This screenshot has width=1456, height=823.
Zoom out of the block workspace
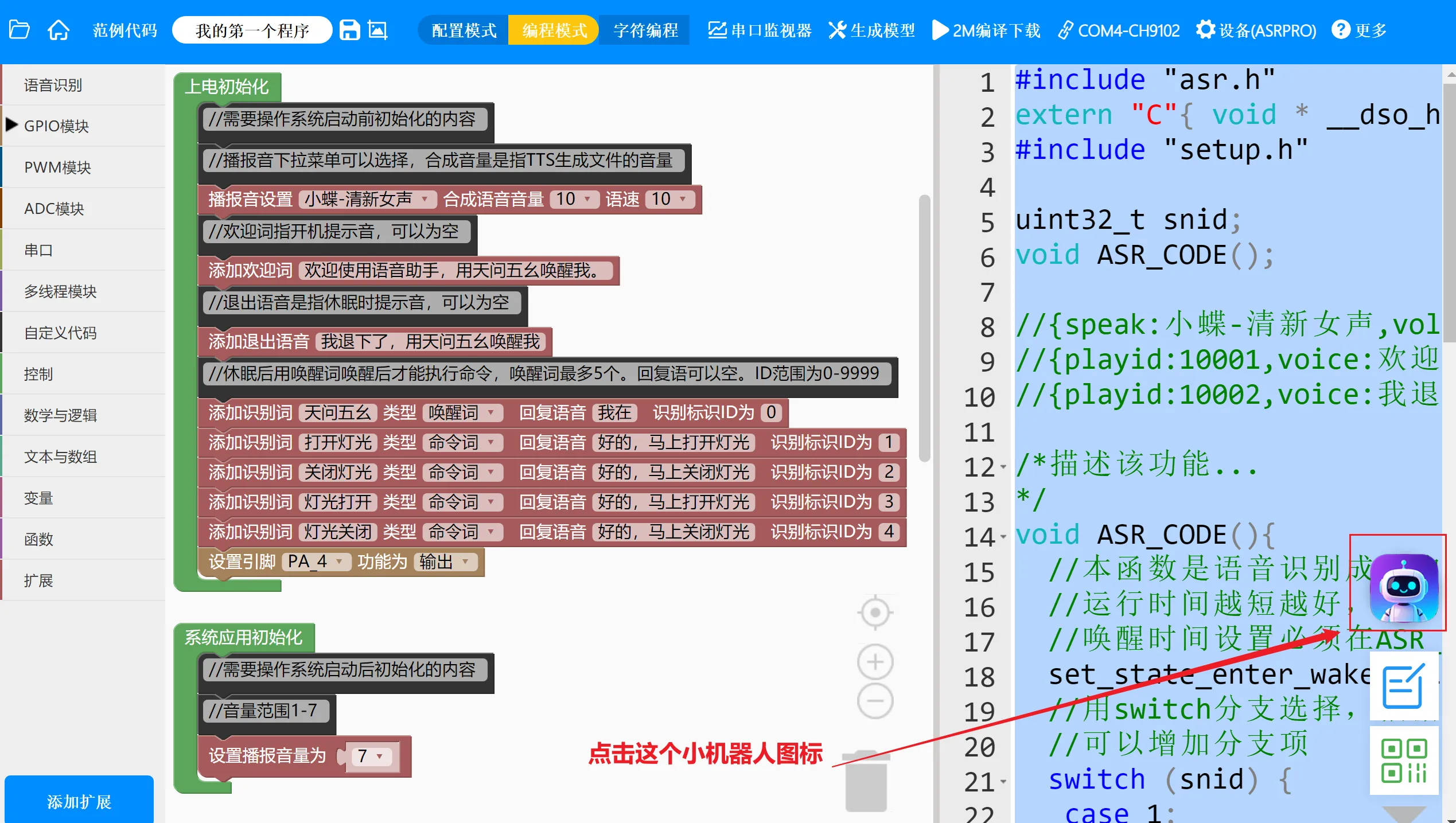click(875, 701)
